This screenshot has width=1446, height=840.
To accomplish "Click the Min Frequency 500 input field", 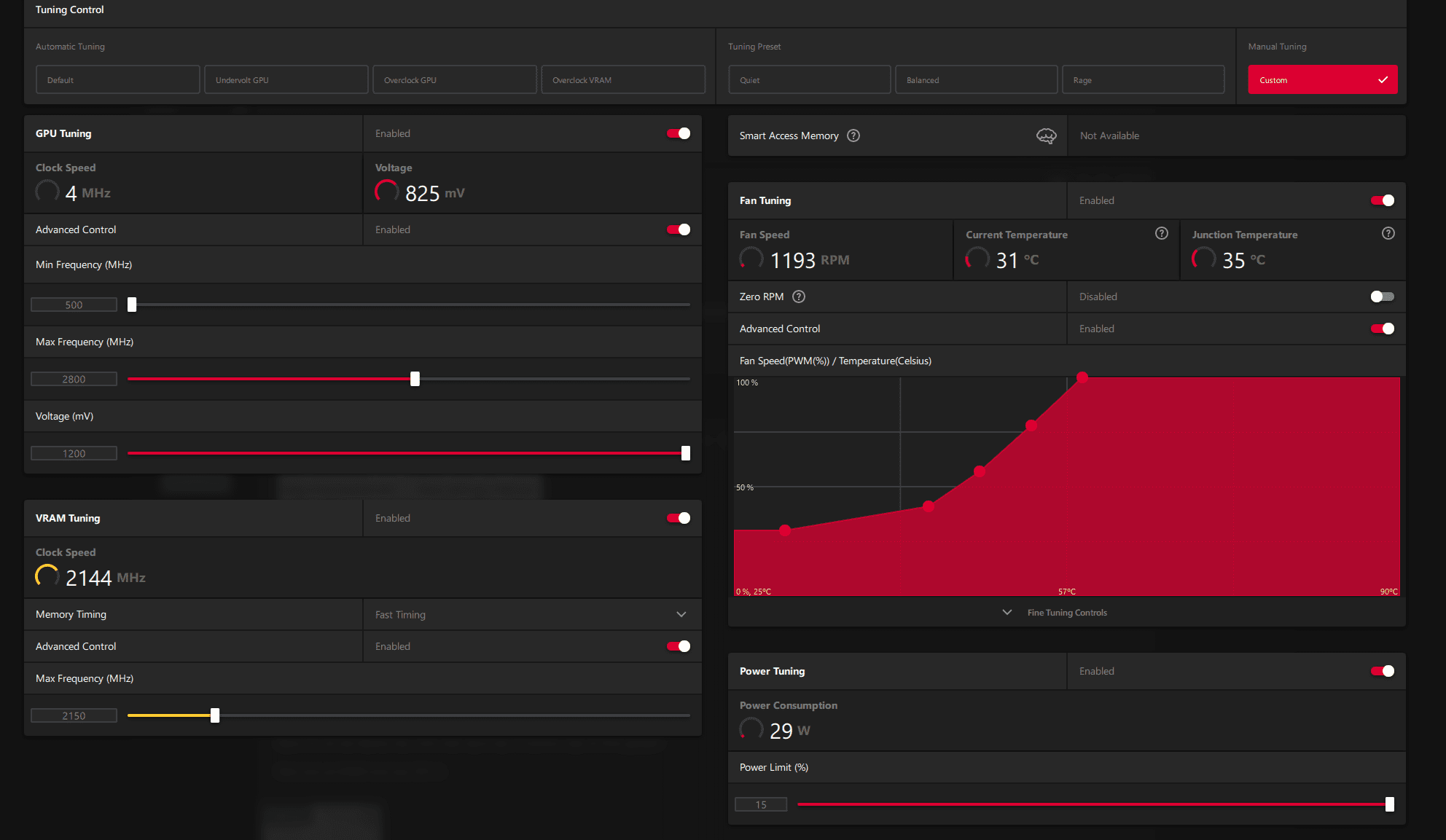I will [x=74, y=305].
